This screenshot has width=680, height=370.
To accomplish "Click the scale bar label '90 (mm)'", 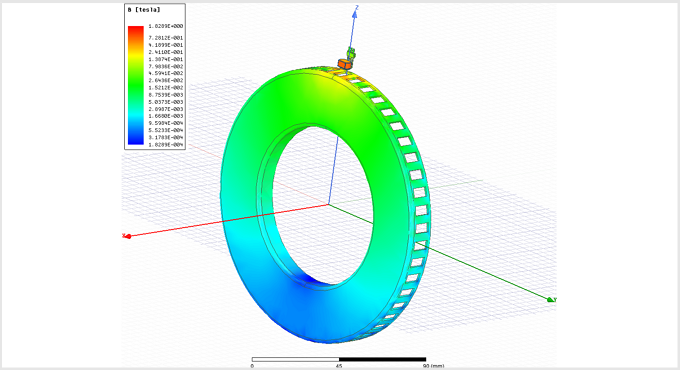I will pos(434,366).
